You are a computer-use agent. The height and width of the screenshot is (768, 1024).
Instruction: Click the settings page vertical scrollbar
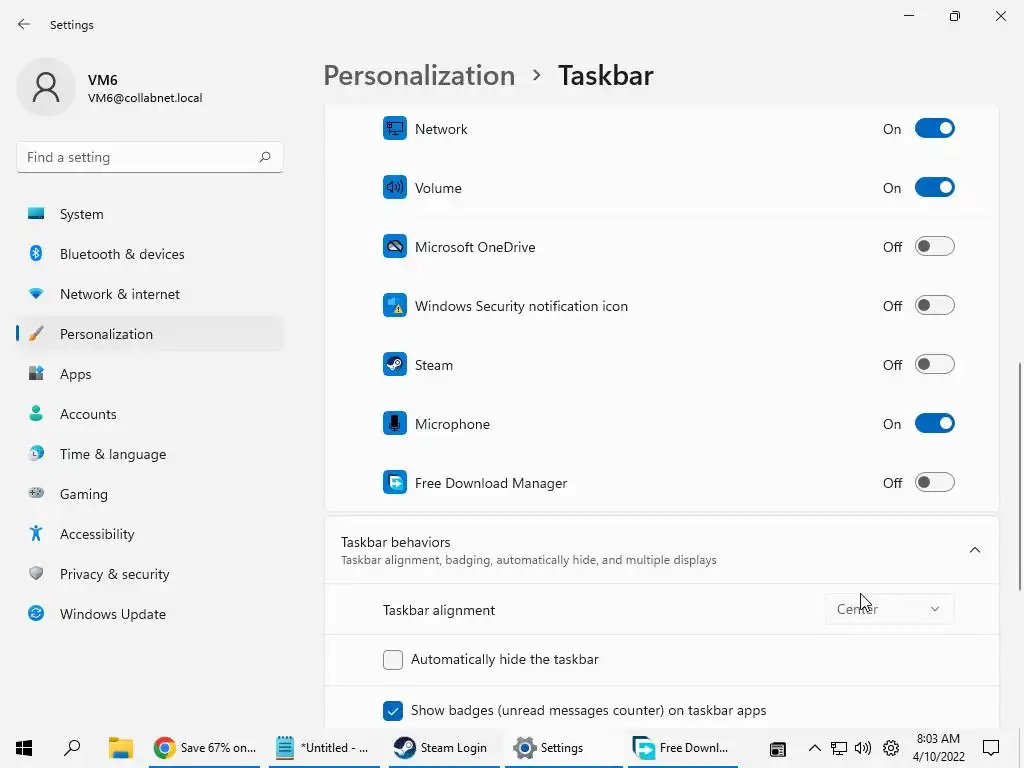[1019, 475]
